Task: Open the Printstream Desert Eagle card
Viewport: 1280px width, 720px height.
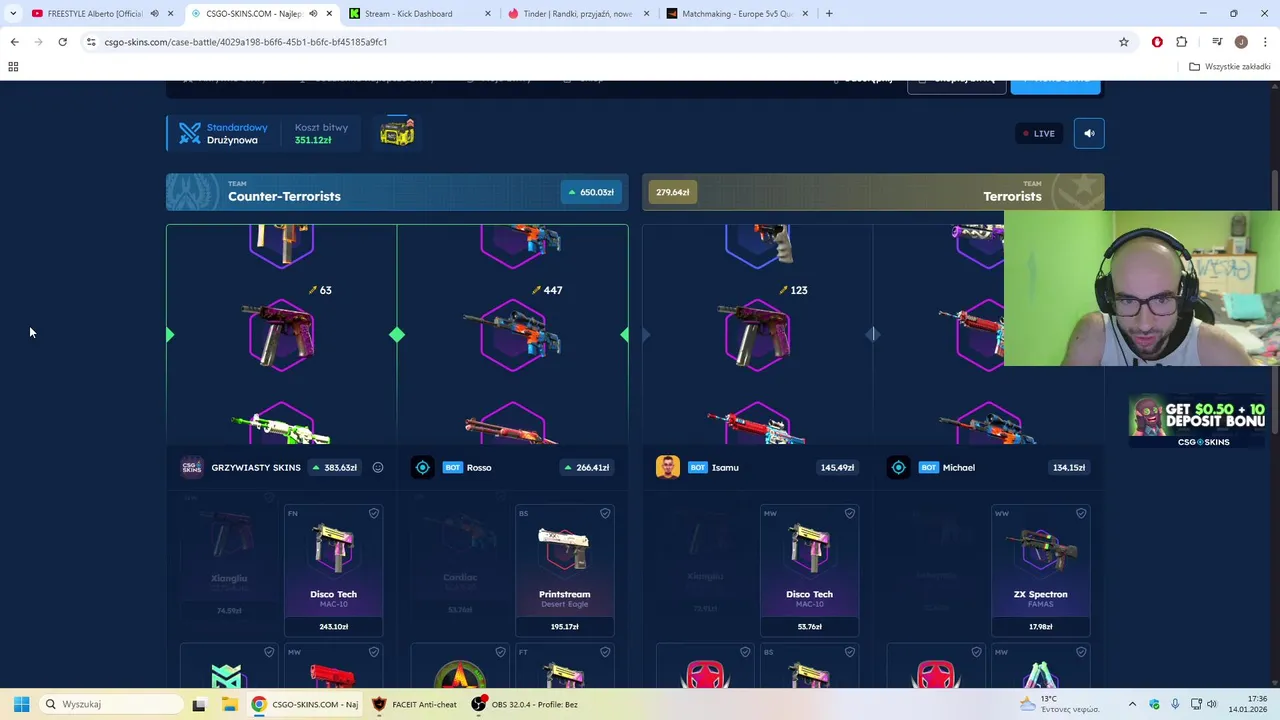Action: click(x=564, y=570)
